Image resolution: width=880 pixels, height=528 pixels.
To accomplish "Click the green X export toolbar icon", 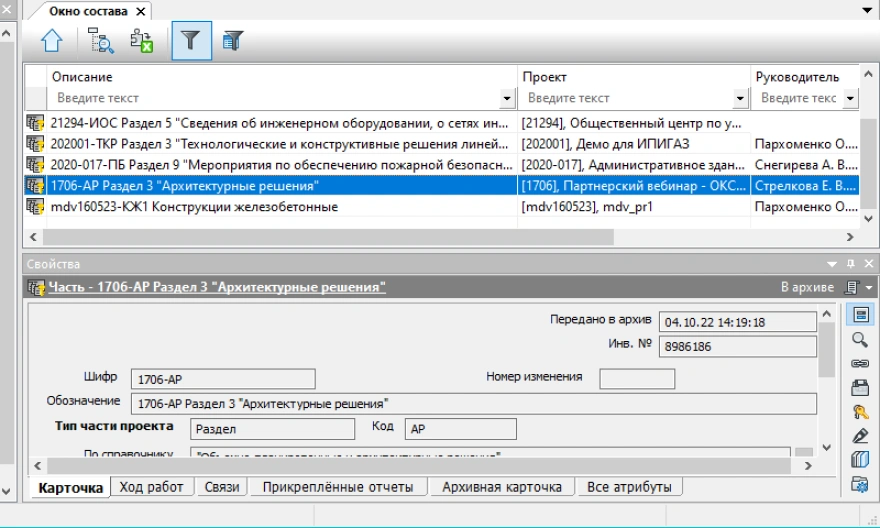I will pyautogui.click(x=141, y=41).
